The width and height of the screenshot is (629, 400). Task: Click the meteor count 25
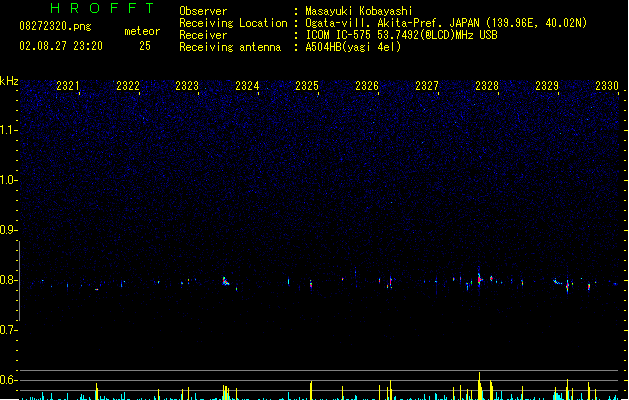pyautogui.click(x=145, y=46)
